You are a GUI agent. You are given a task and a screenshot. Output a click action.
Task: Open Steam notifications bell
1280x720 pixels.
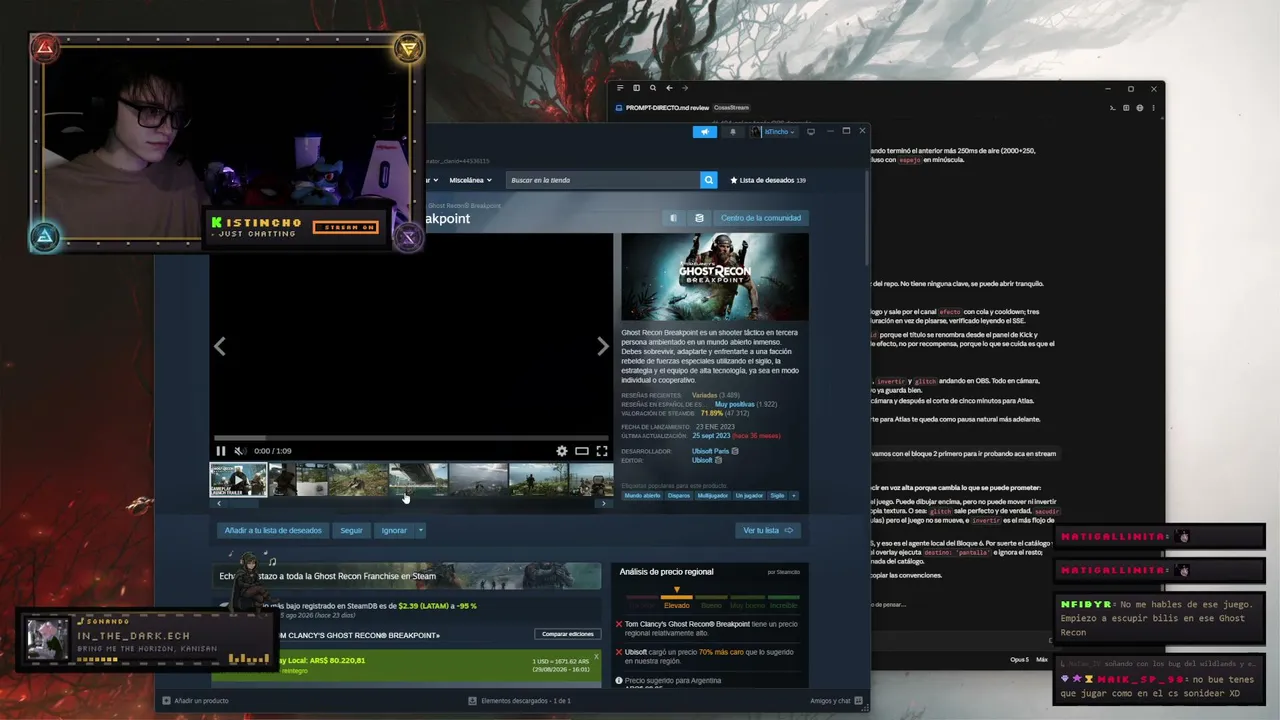click(x=732, y=131)
